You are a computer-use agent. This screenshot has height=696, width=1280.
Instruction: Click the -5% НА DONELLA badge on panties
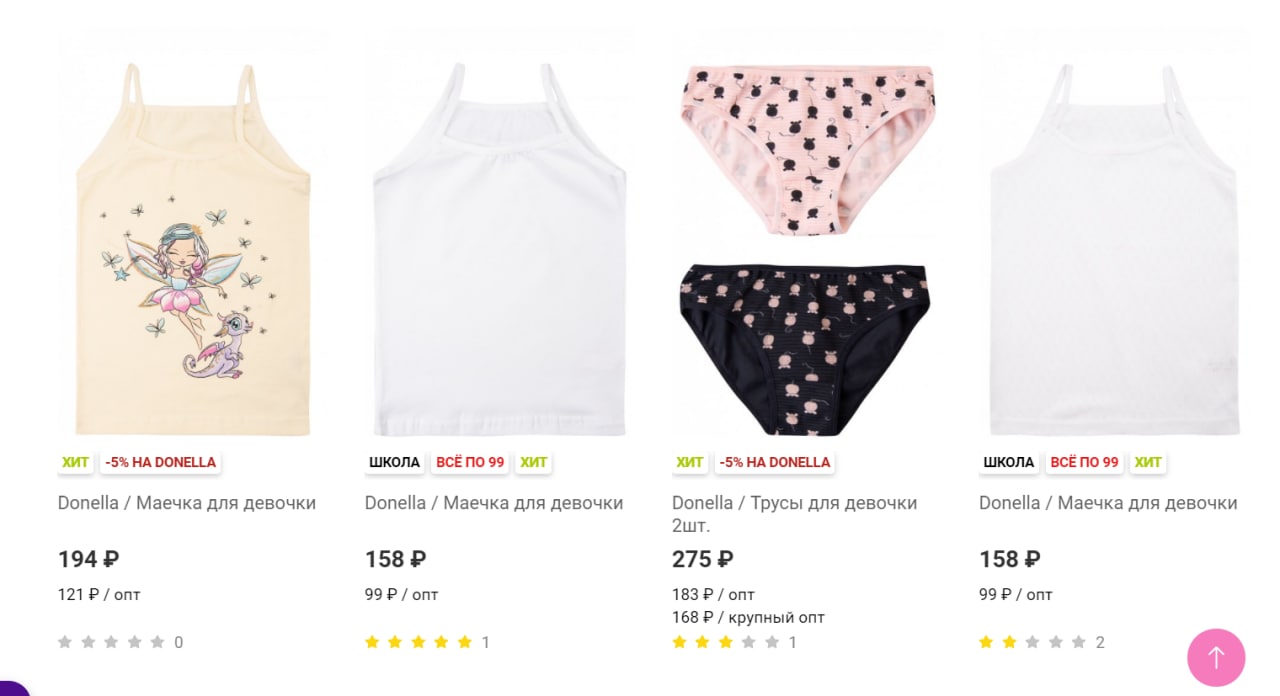pos(774,462)
